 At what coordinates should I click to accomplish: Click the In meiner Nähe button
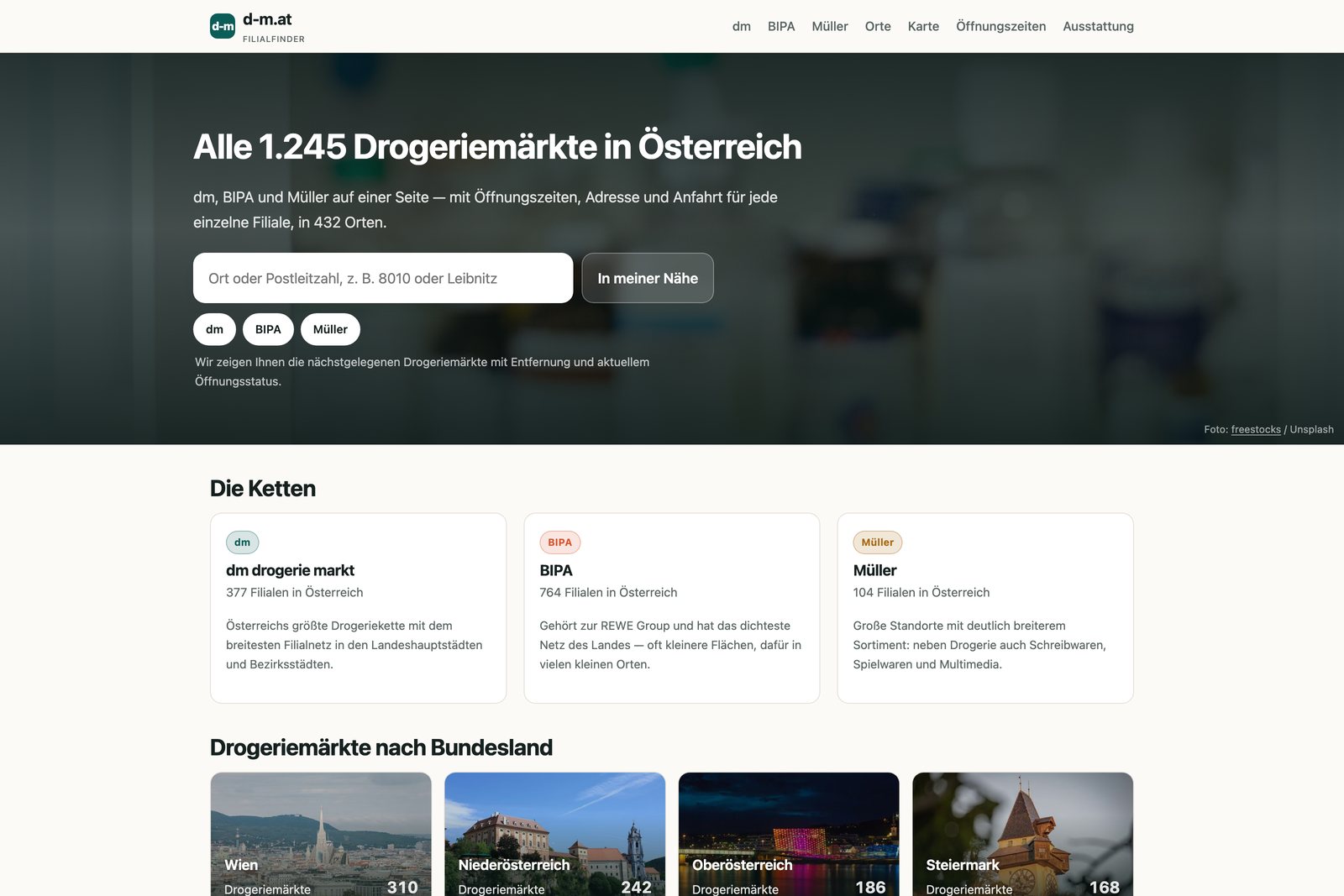[x=648, y=278]
